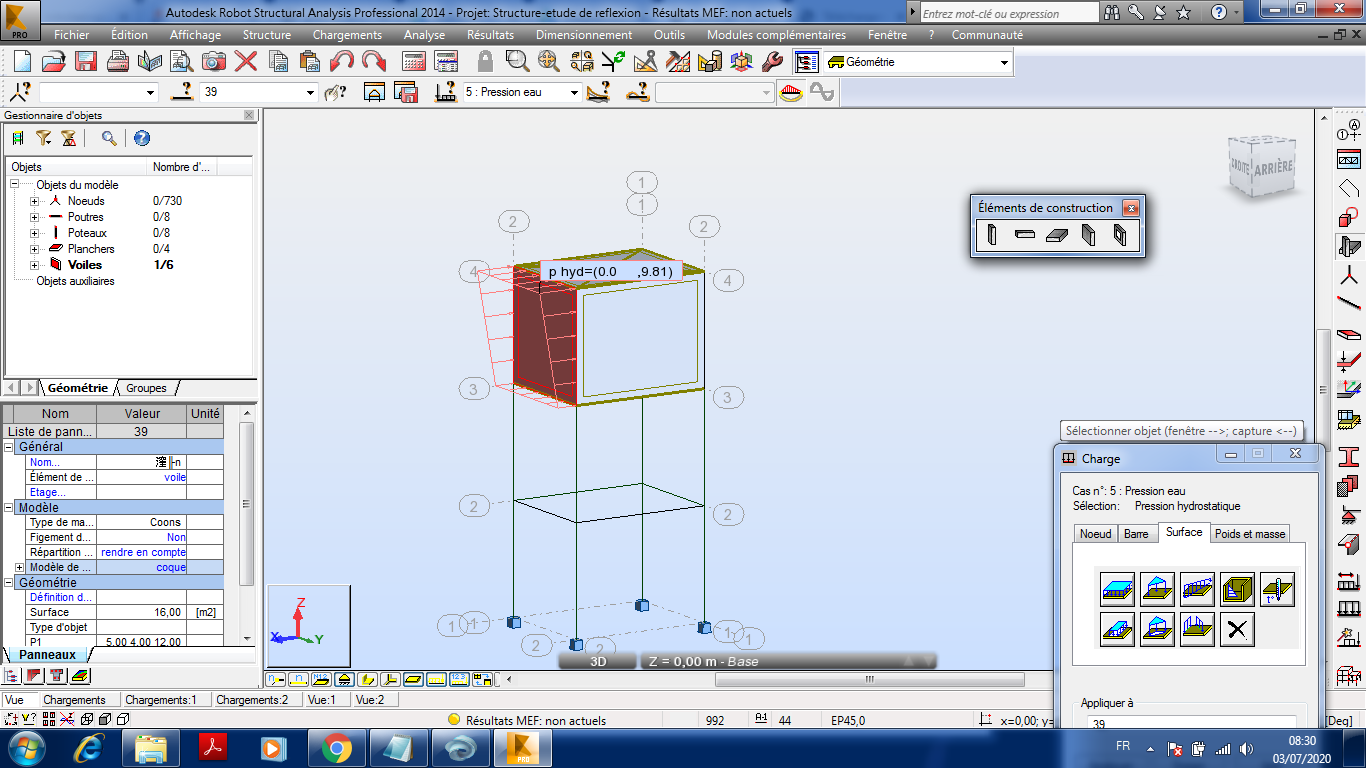The width and height of the screenshot is (1366, 768).
Task: Open the Chargements menu
Action: [x=347, y=35]
